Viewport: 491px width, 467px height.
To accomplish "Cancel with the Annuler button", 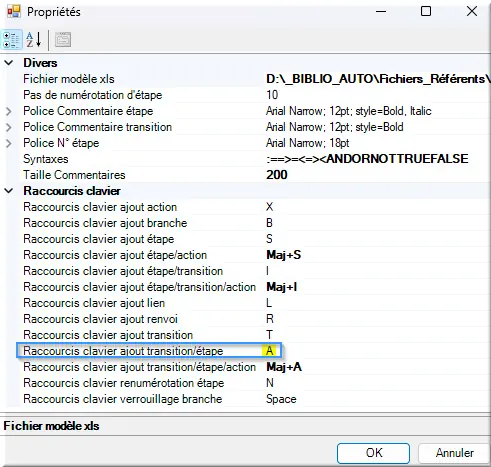I will pyautogui.click(x=454, y=453).
